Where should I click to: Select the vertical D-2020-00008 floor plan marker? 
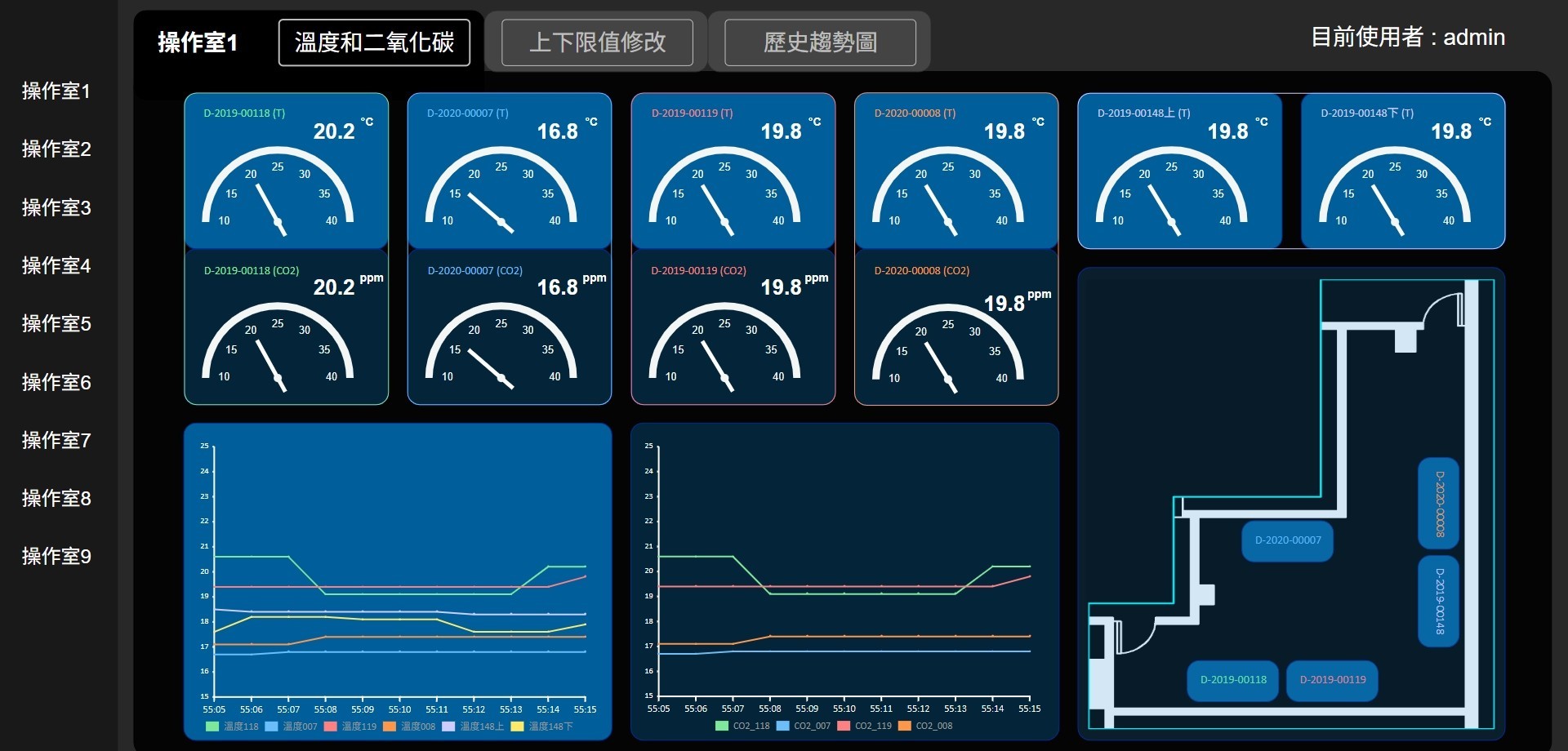(1439, 504)
